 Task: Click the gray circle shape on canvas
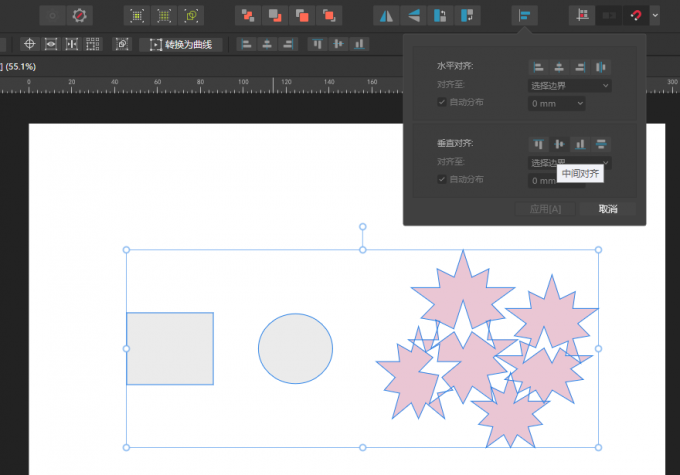pyautogui.click(x=295, y=349)
